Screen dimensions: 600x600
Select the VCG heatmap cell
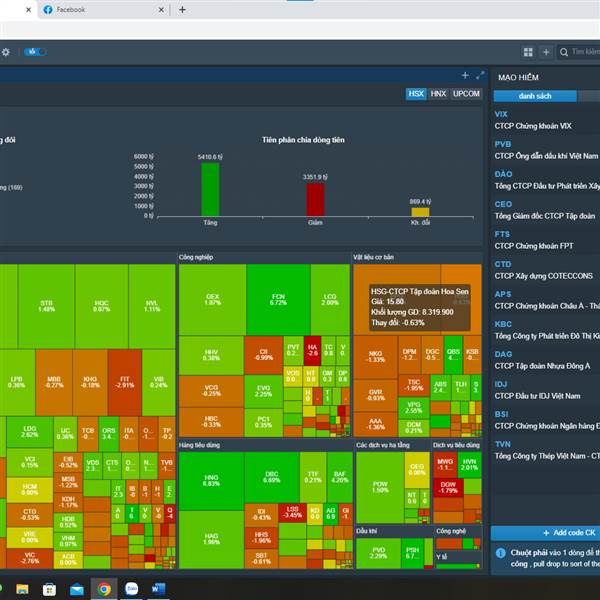(211, 391)
